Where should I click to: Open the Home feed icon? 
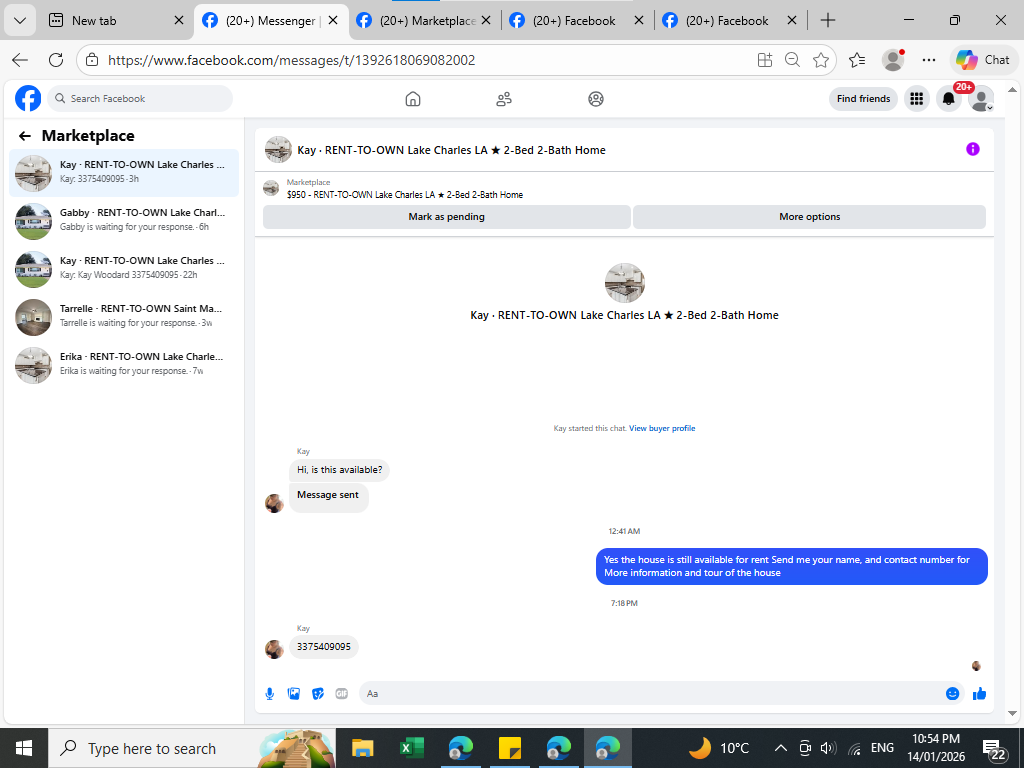click(413, 99)
